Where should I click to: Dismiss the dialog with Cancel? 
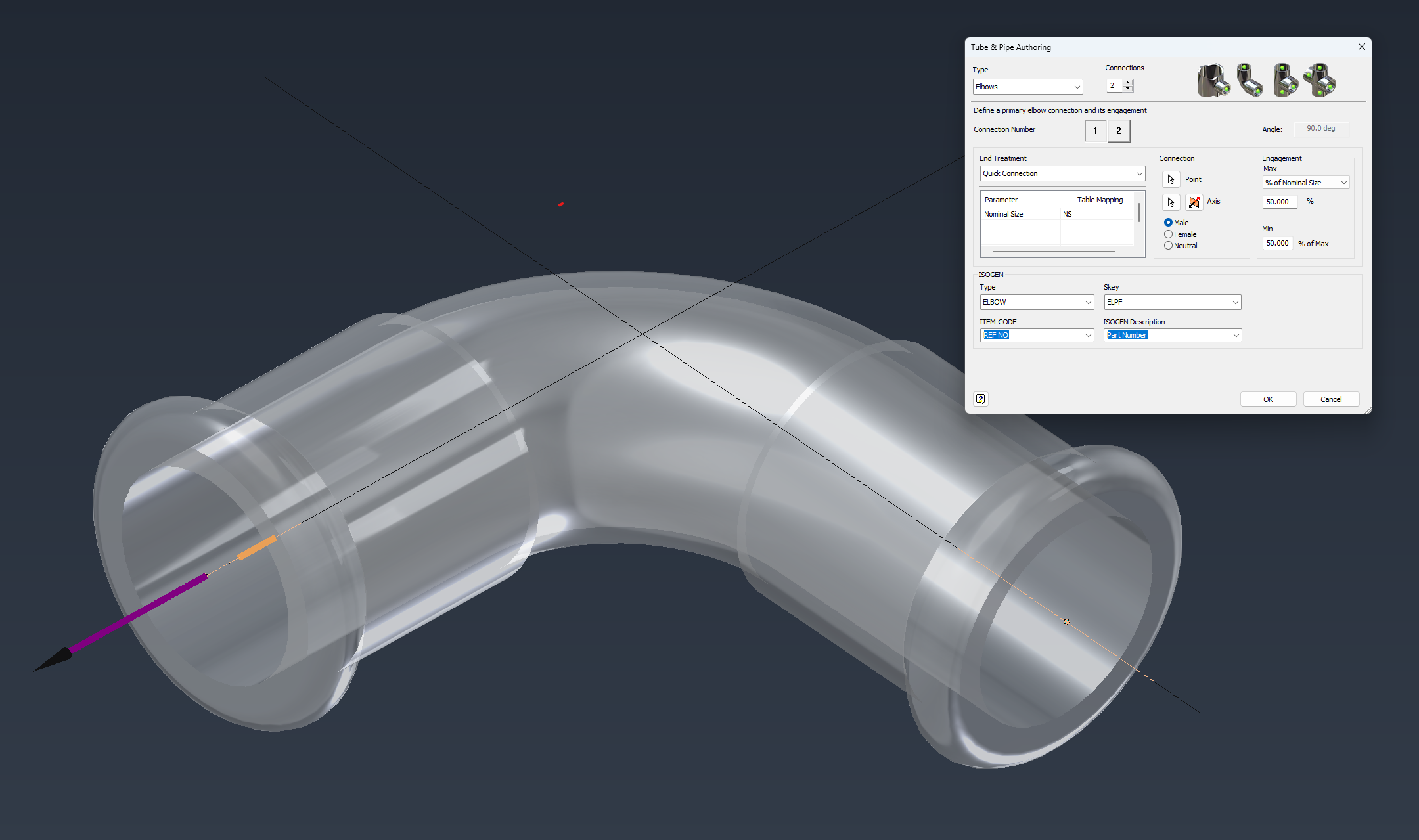click(x=1331, y=399)
